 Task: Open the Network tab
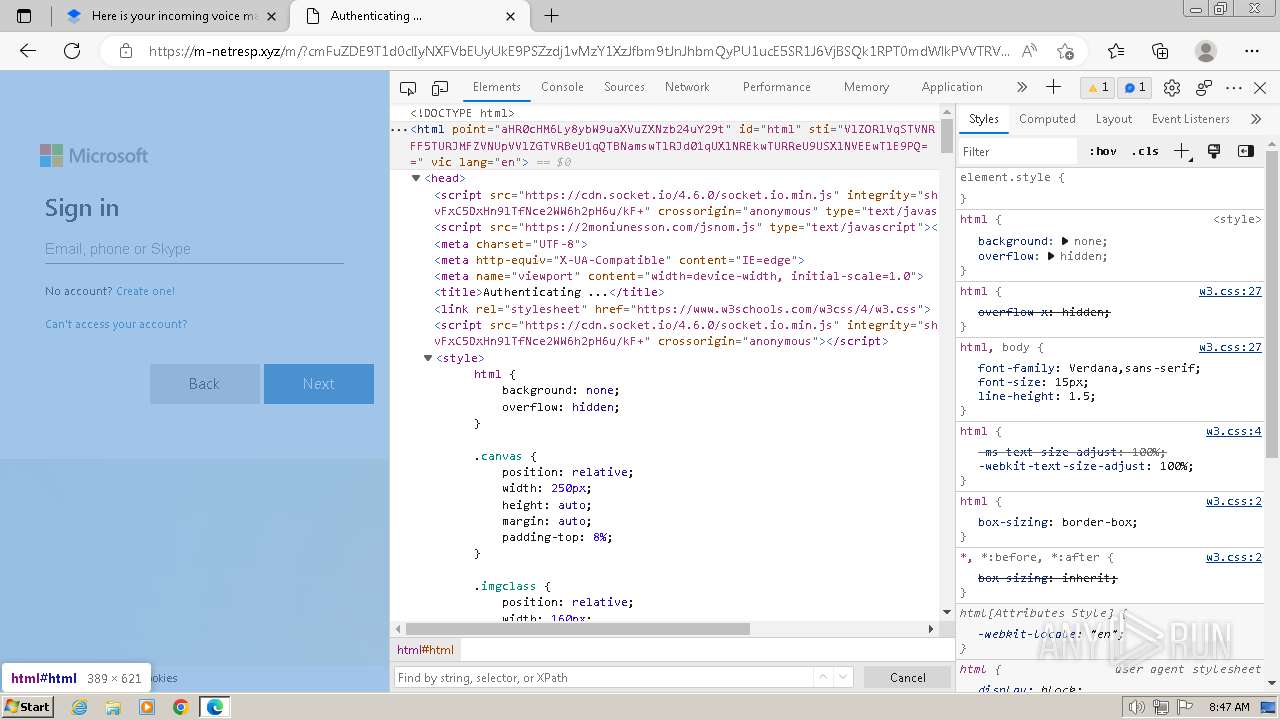[687, 87]
